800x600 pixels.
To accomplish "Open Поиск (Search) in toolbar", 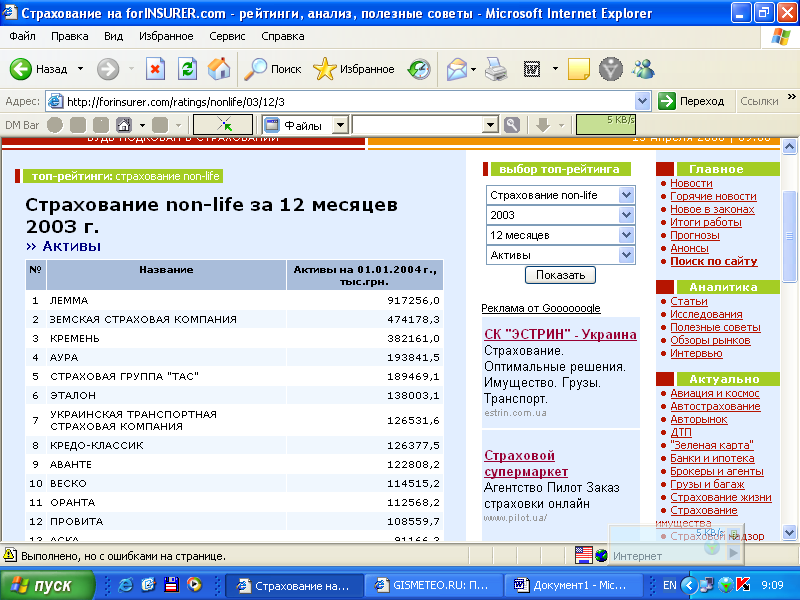I will pos(274,69).
